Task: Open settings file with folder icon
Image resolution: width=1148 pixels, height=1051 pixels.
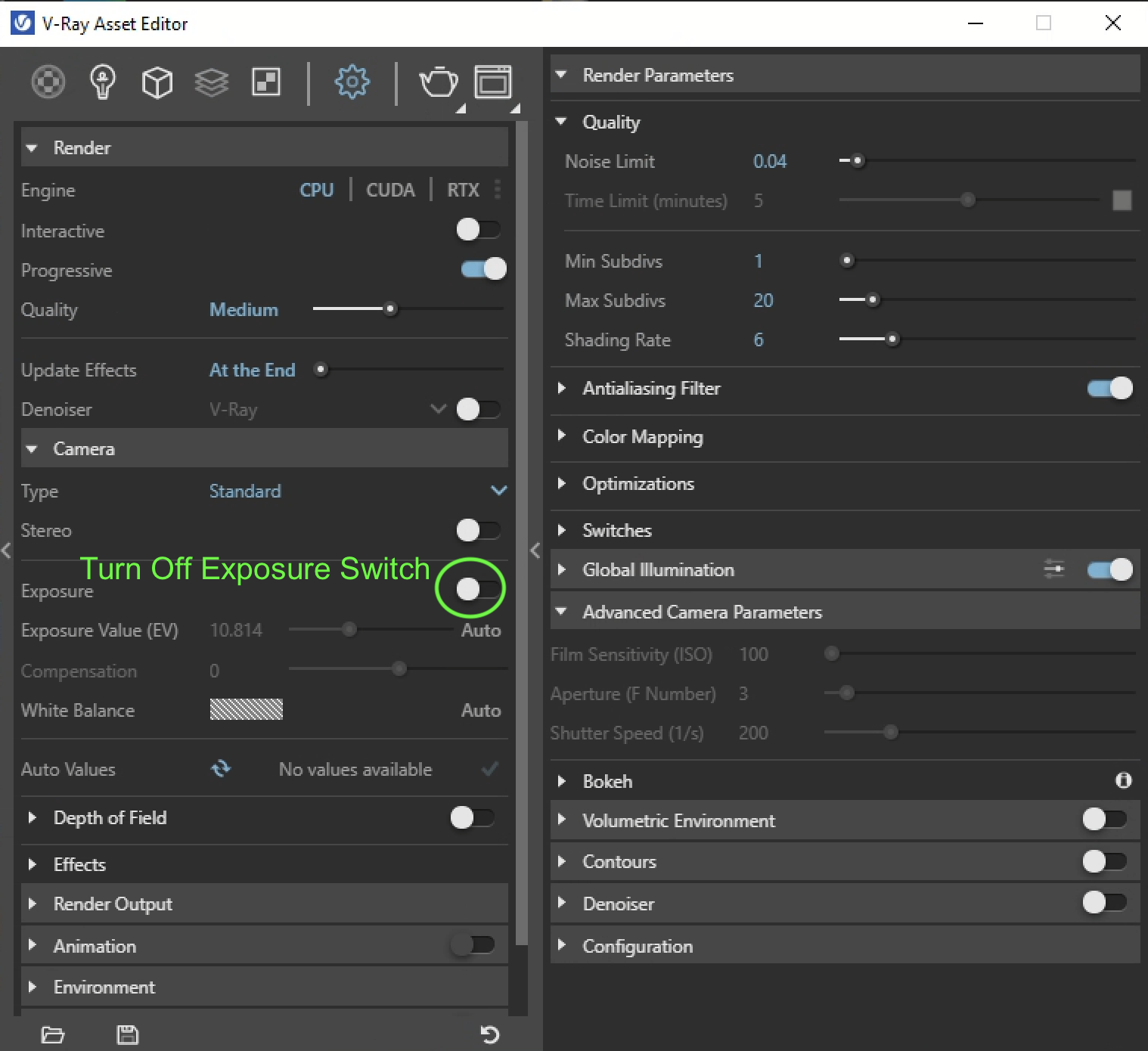Action: 52,1034
